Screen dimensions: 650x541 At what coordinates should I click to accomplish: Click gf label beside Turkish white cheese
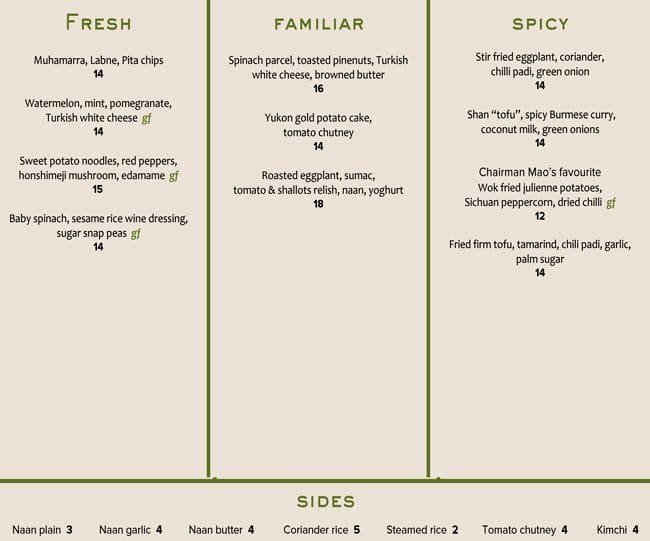tap(146, 119)
